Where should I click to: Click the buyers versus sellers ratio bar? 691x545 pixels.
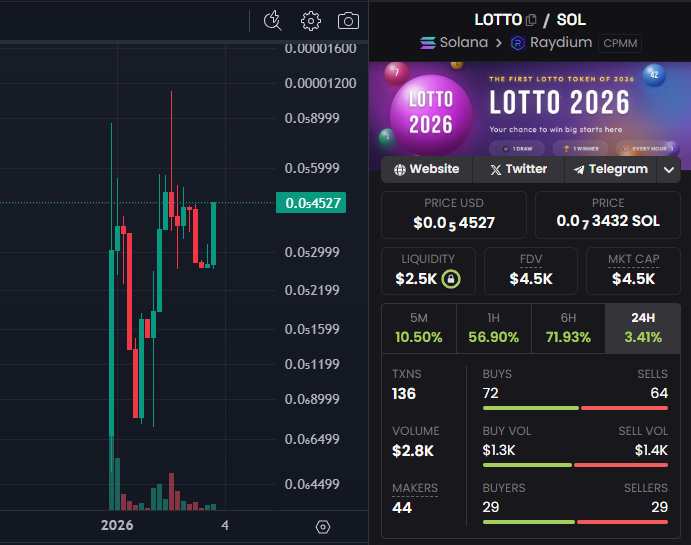point(575,522)
